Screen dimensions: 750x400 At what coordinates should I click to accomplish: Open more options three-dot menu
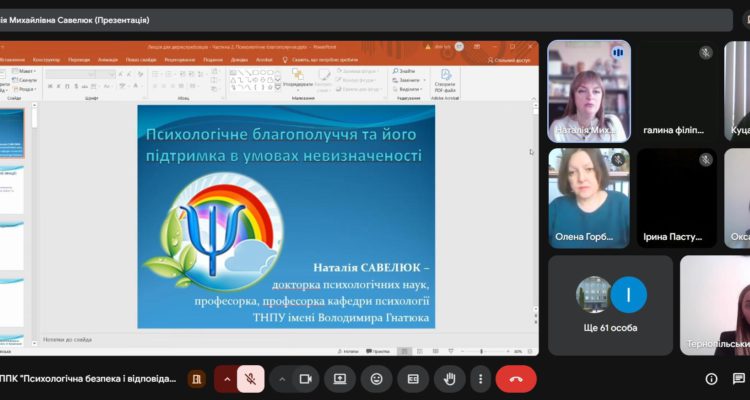481,379
